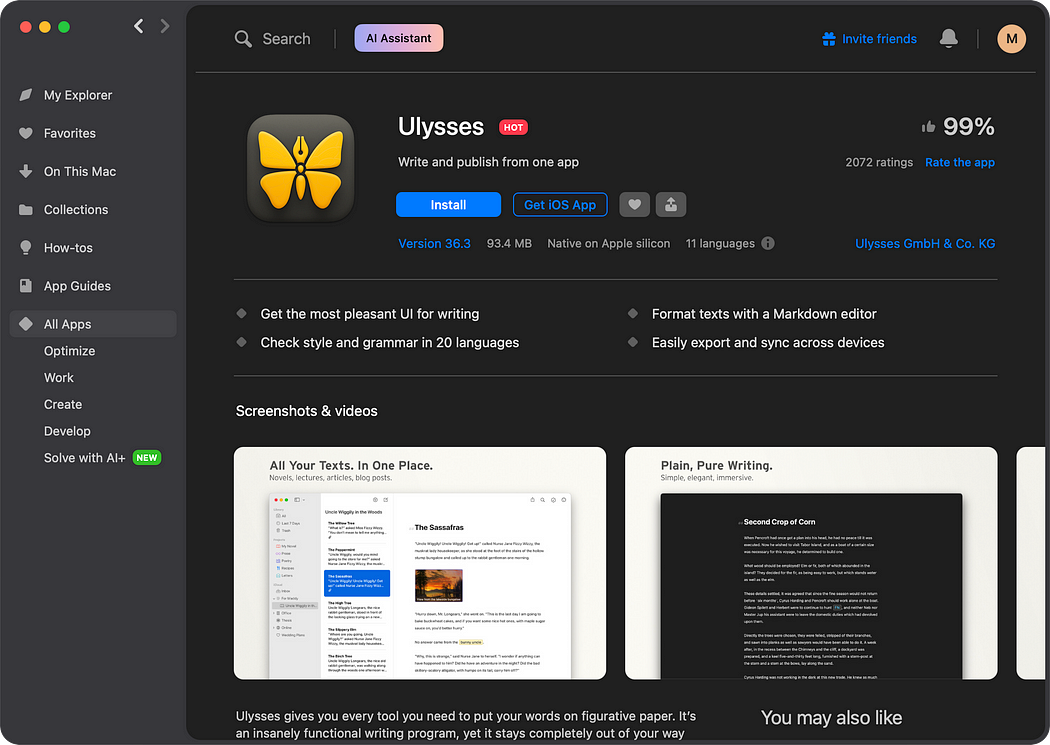Click Get iOS App button
Image resolution: width=1050 pixels, height=745 pixels.
click(559, 205)
